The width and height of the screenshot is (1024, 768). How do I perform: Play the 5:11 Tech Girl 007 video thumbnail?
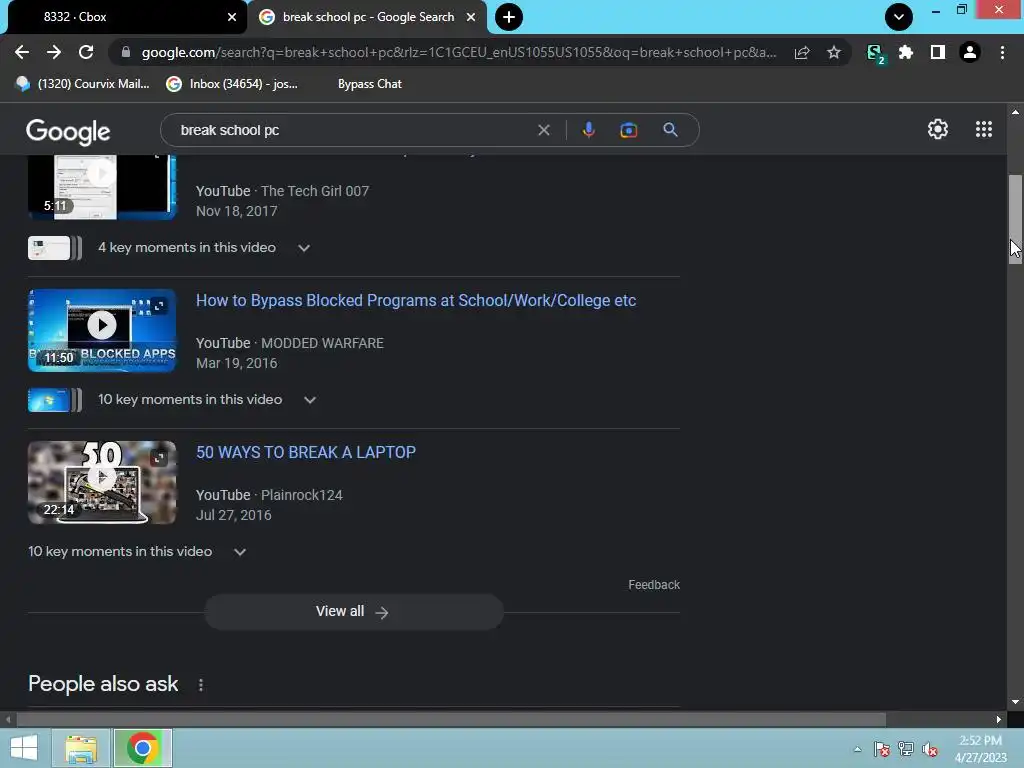tap(102, 187)
